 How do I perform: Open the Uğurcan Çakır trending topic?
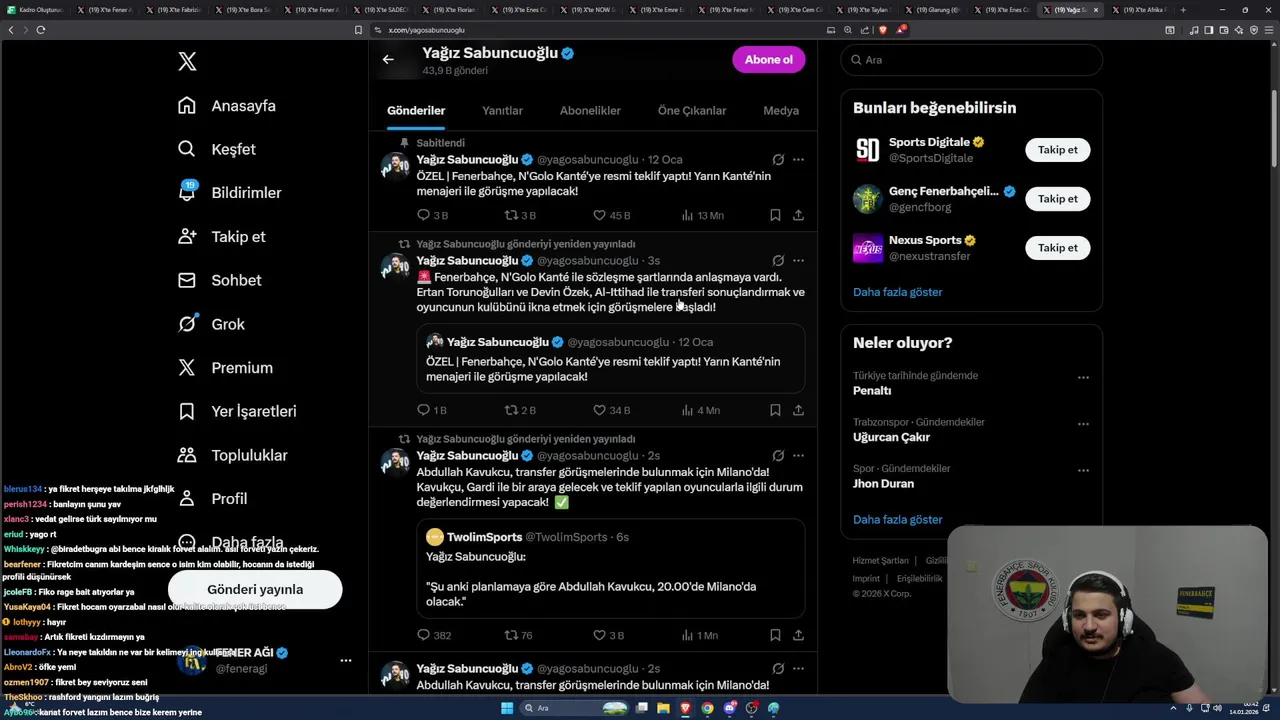891,437
